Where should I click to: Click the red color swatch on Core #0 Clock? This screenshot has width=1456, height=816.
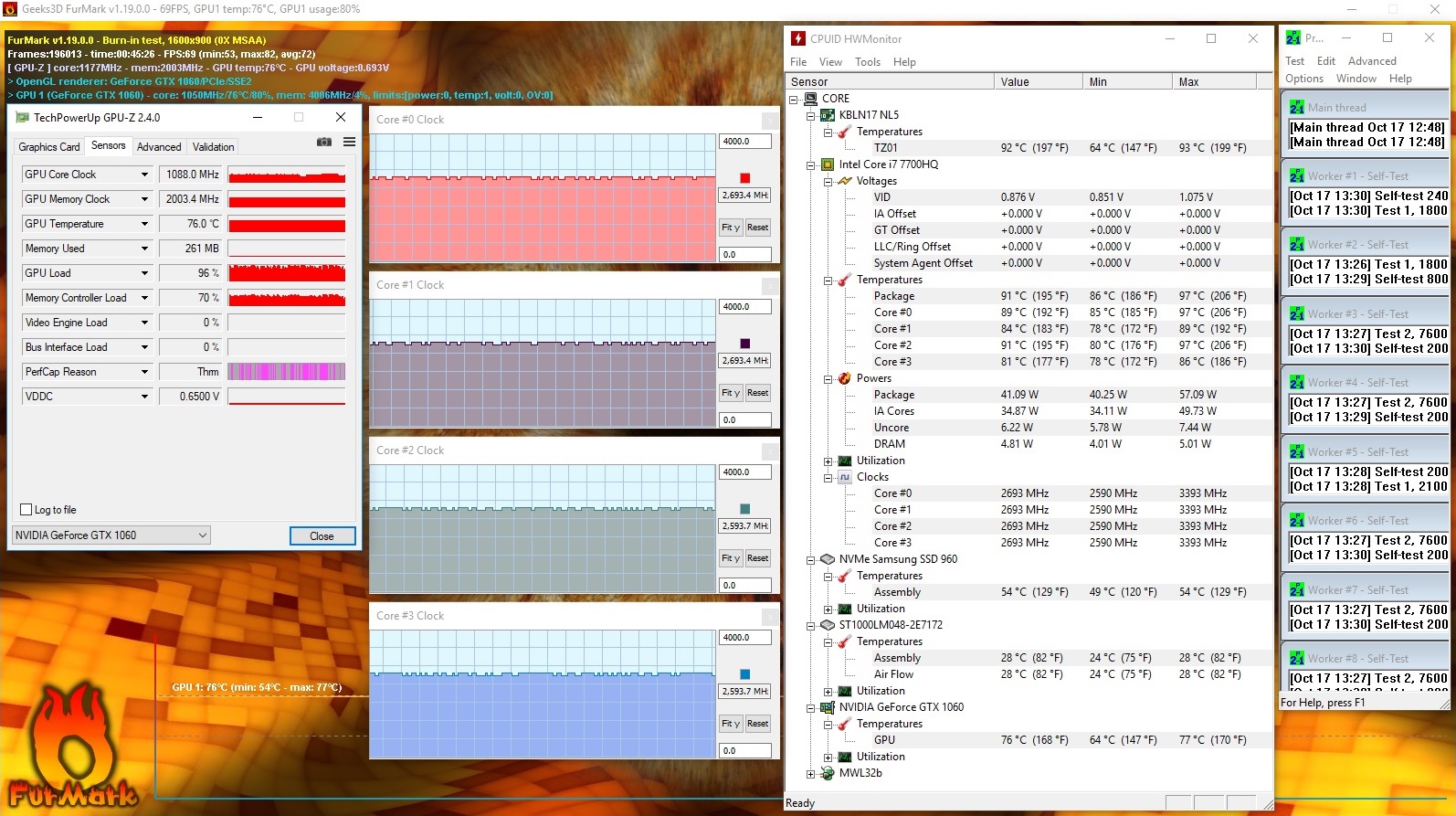point(745,178)
